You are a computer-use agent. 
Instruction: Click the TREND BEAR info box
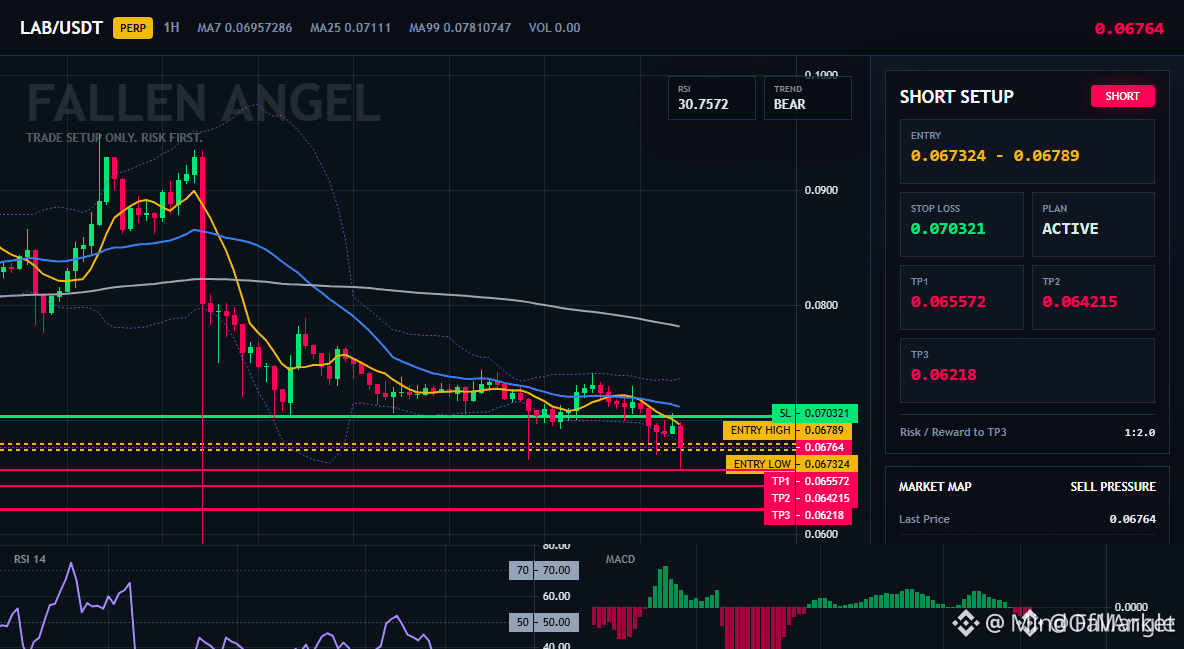click(x=807, y=97)
